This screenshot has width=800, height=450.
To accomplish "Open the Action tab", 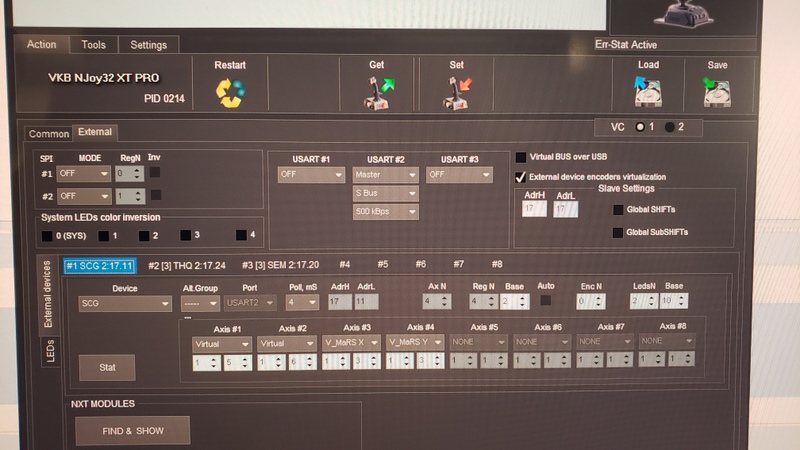I will 41,44.
